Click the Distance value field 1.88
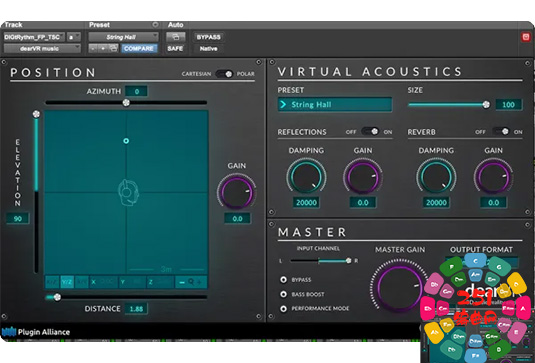Image resolution: width=535 pixels, height=363 pixels. (136, 309)
